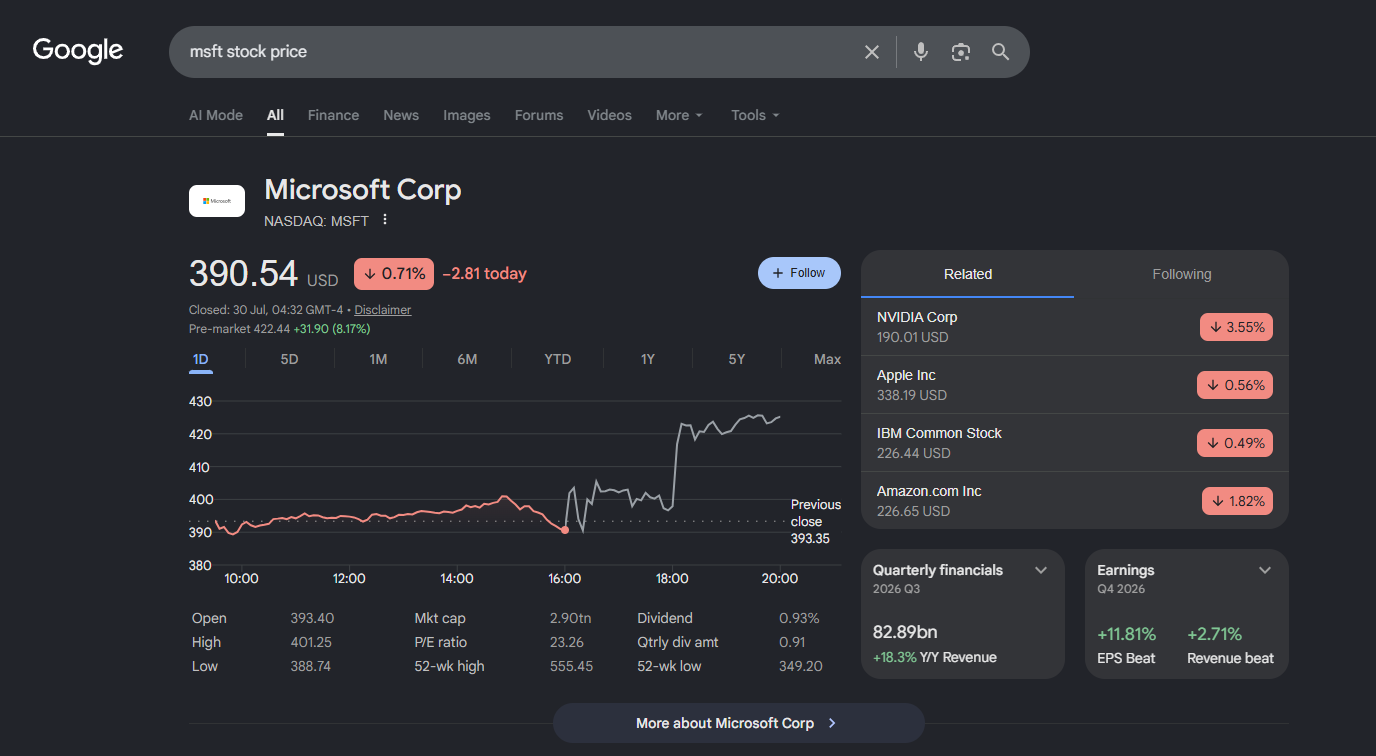
Task: Click Apple's 0.56% change badge
Action: pos(1235,385)
